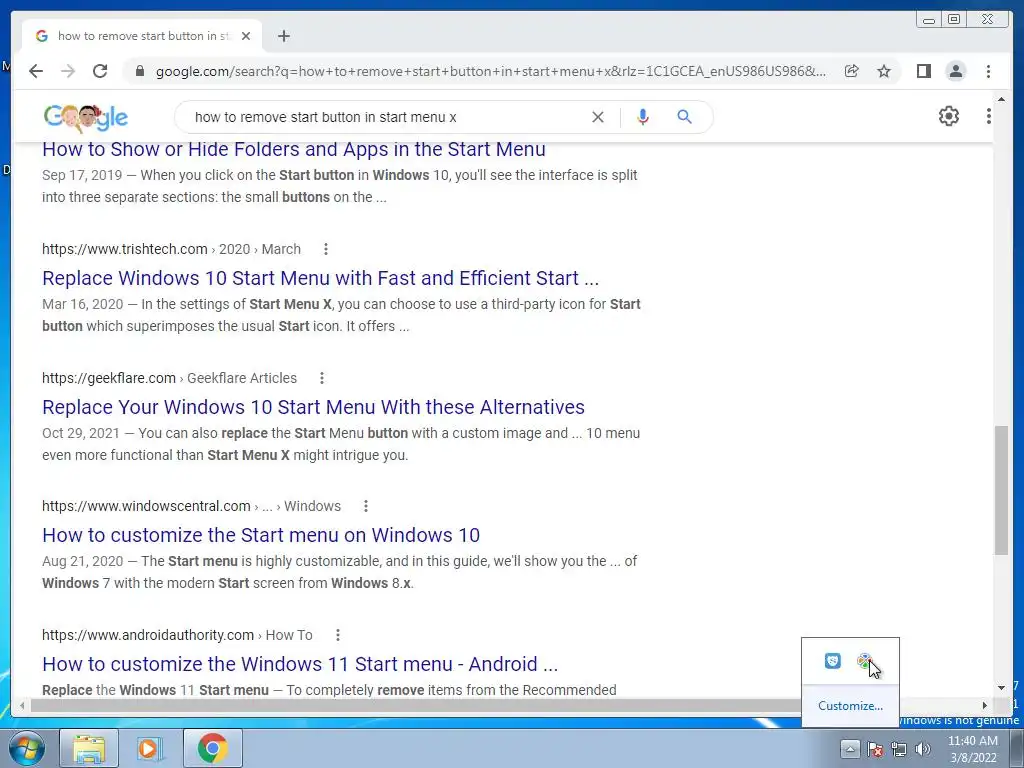The width and height of the screenshot is (1024, 768).
Task: Open the network status tray icon
Action: tap(899, 749)
